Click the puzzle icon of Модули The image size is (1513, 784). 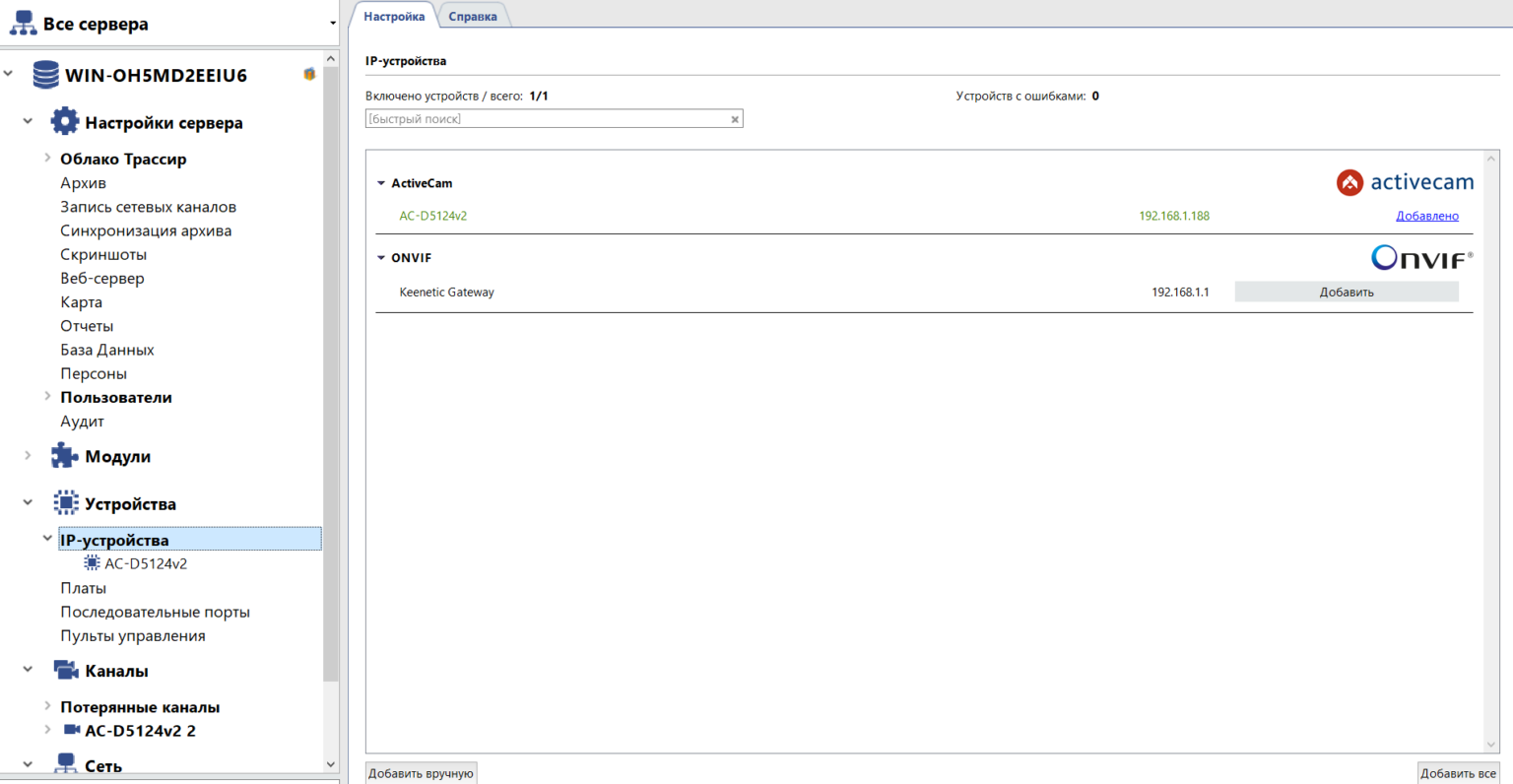(65, 456)
